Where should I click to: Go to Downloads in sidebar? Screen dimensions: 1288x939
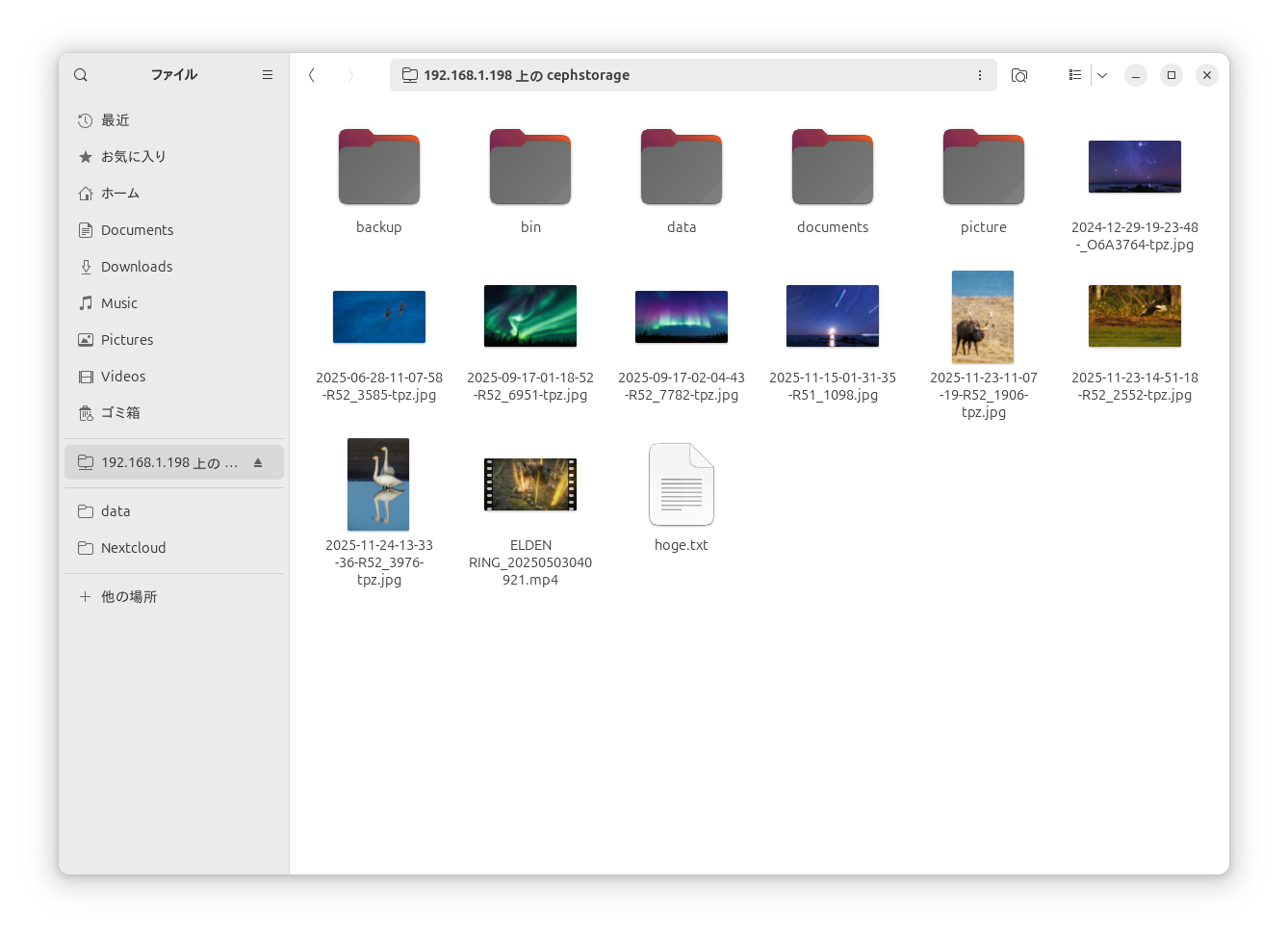coord(137,267)
